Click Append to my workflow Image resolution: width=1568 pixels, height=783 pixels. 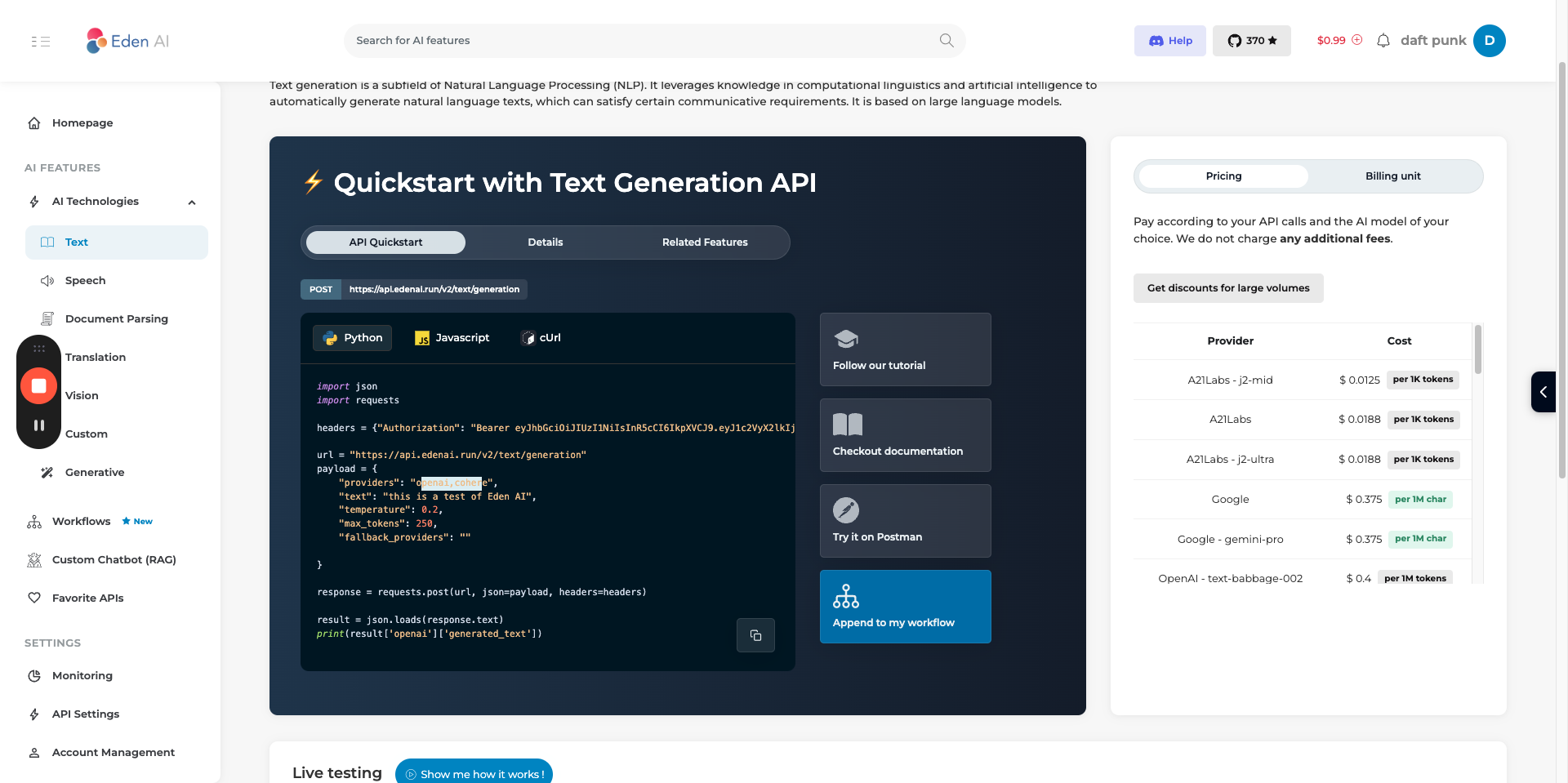(906, 607)
